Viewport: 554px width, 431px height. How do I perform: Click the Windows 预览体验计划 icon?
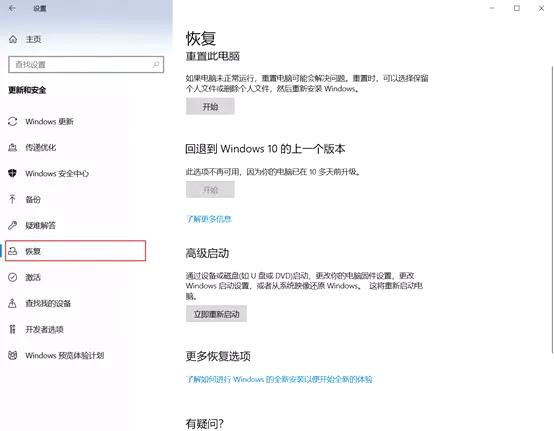[x=13, y=355]
